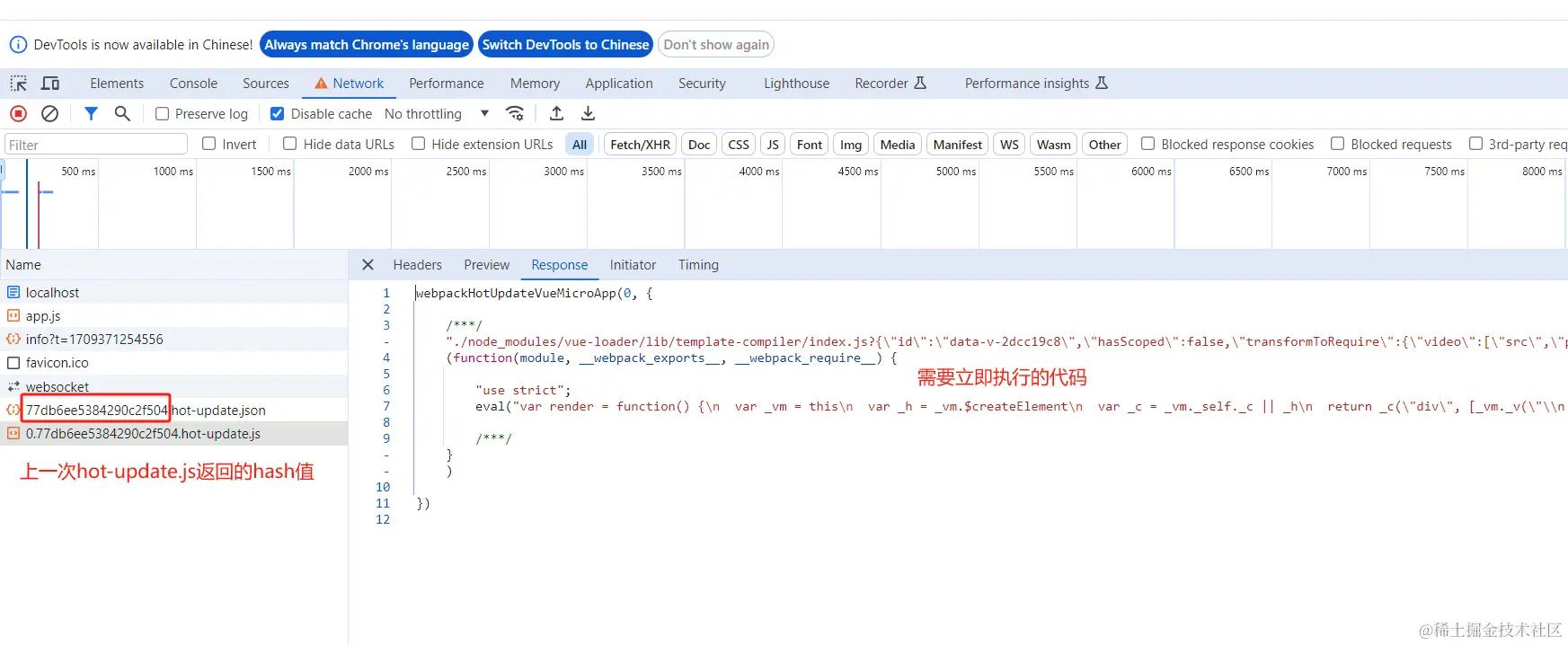The height and width of the screenshot is (645, 1568).
Task: Open the Sources tab
Action: [266, 84]
